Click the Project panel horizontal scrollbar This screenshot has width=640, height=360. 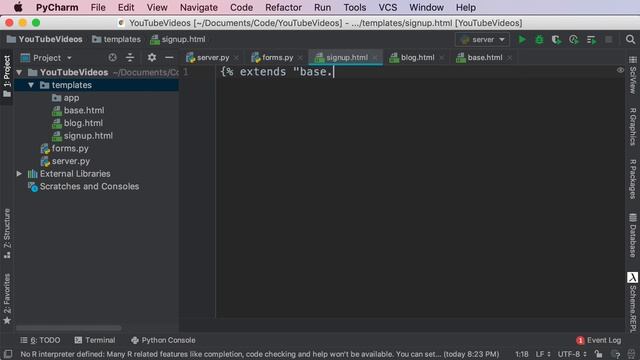coord(69,328)
